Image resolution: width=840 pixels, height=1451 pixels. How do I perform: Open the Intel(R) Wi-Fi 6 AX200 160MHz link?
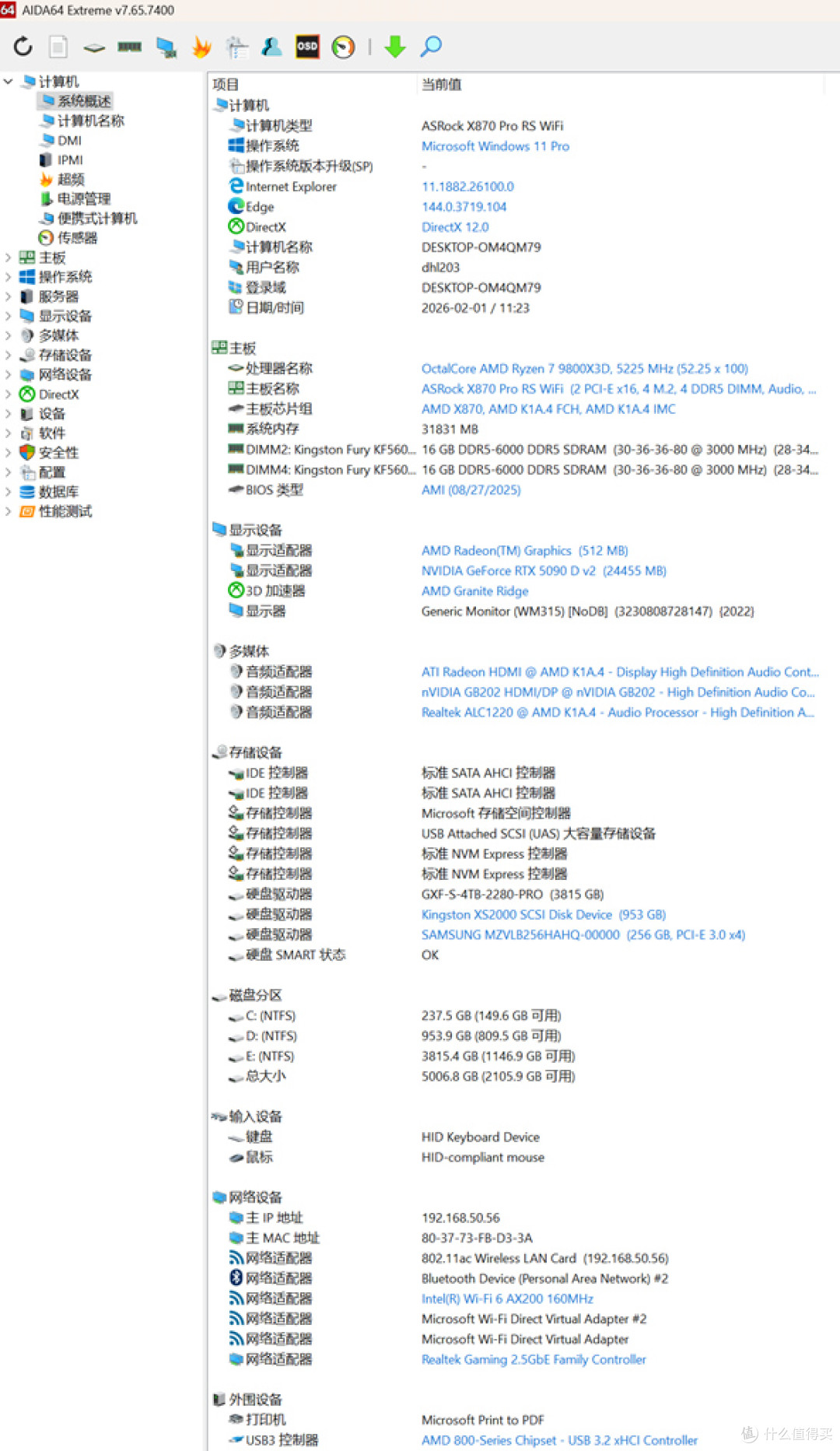click(507, 1299)
